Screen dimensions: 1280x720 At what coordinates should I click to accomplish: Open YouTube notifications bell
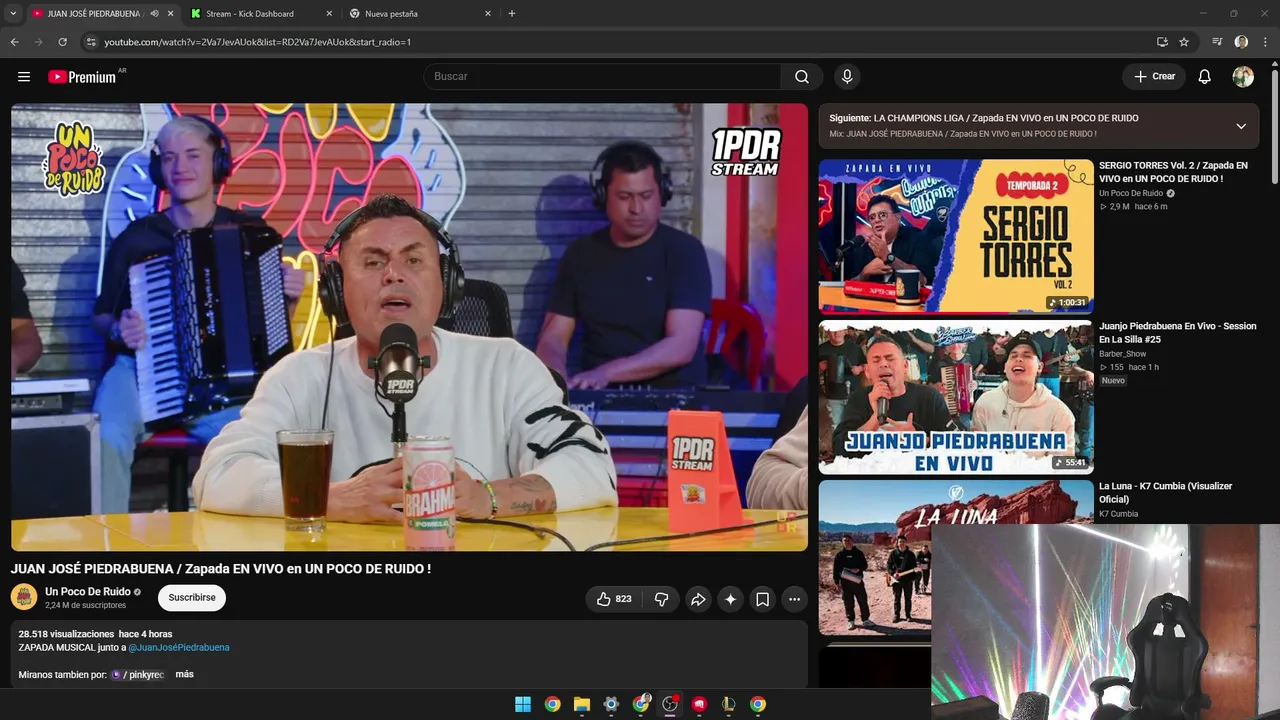click(x=1205, y=77)
